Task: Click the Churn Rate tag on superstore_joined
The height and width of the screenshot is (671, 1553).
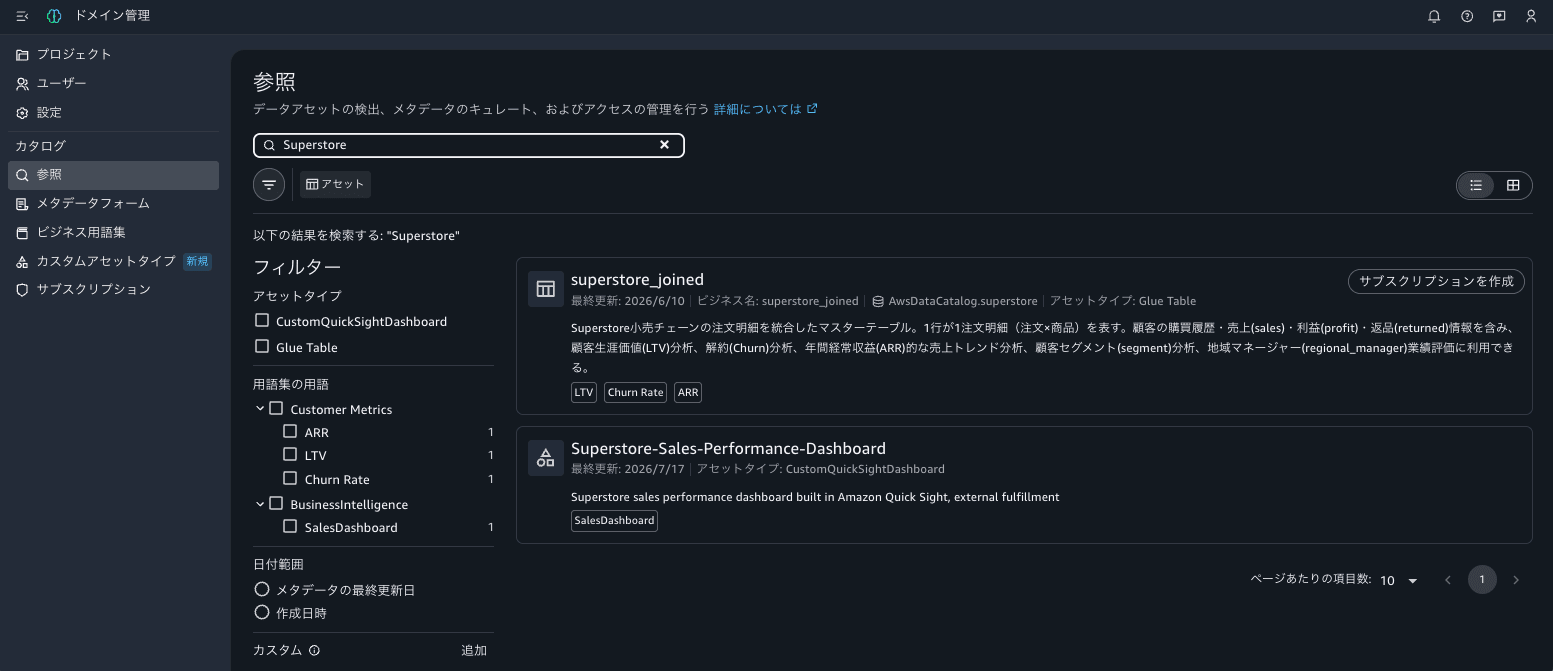Action: point(636,392)
